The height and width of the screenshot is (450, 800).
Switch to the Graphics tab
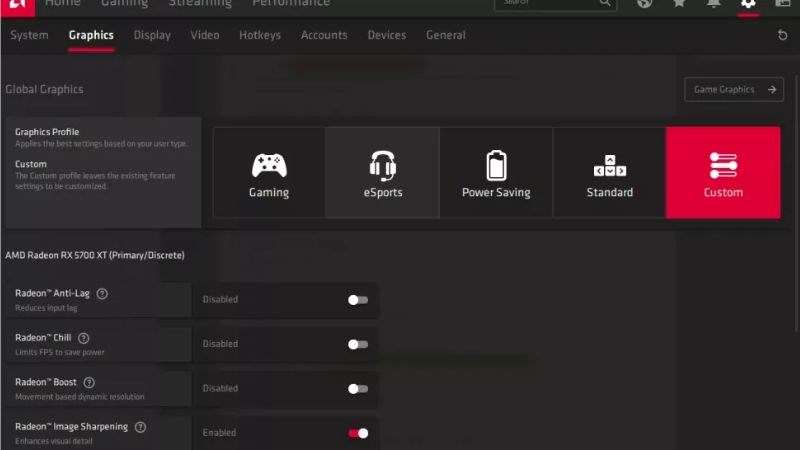pyautogui.click(x=91, y=35)
